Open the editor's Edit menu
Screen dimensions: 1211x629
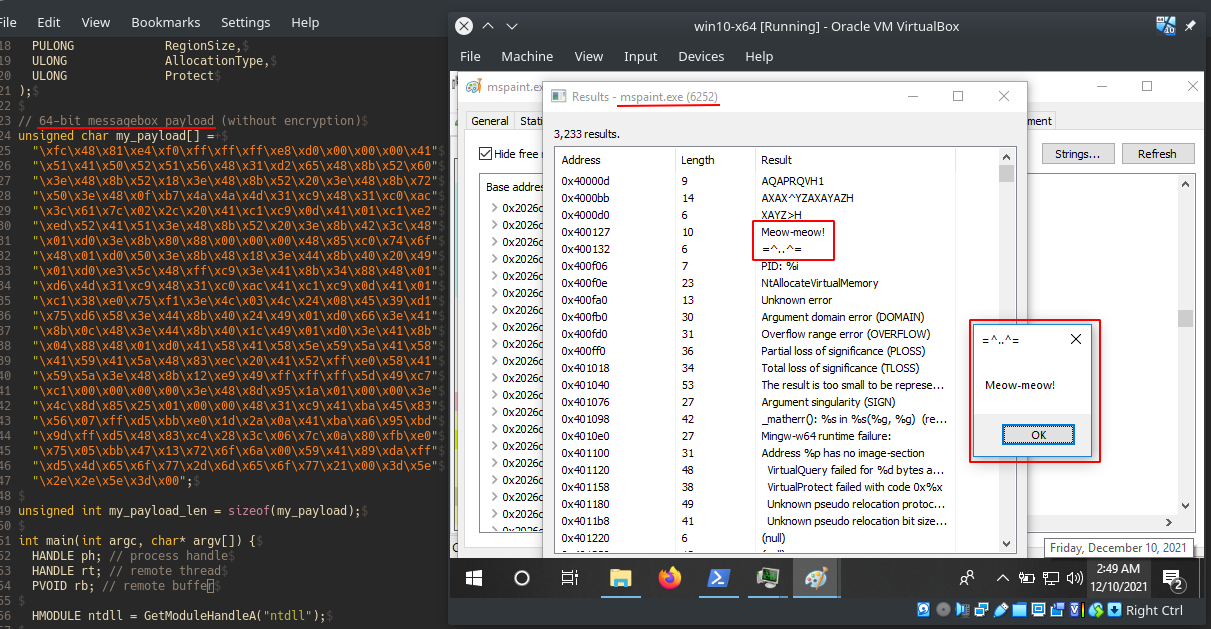tap(48, 22)
